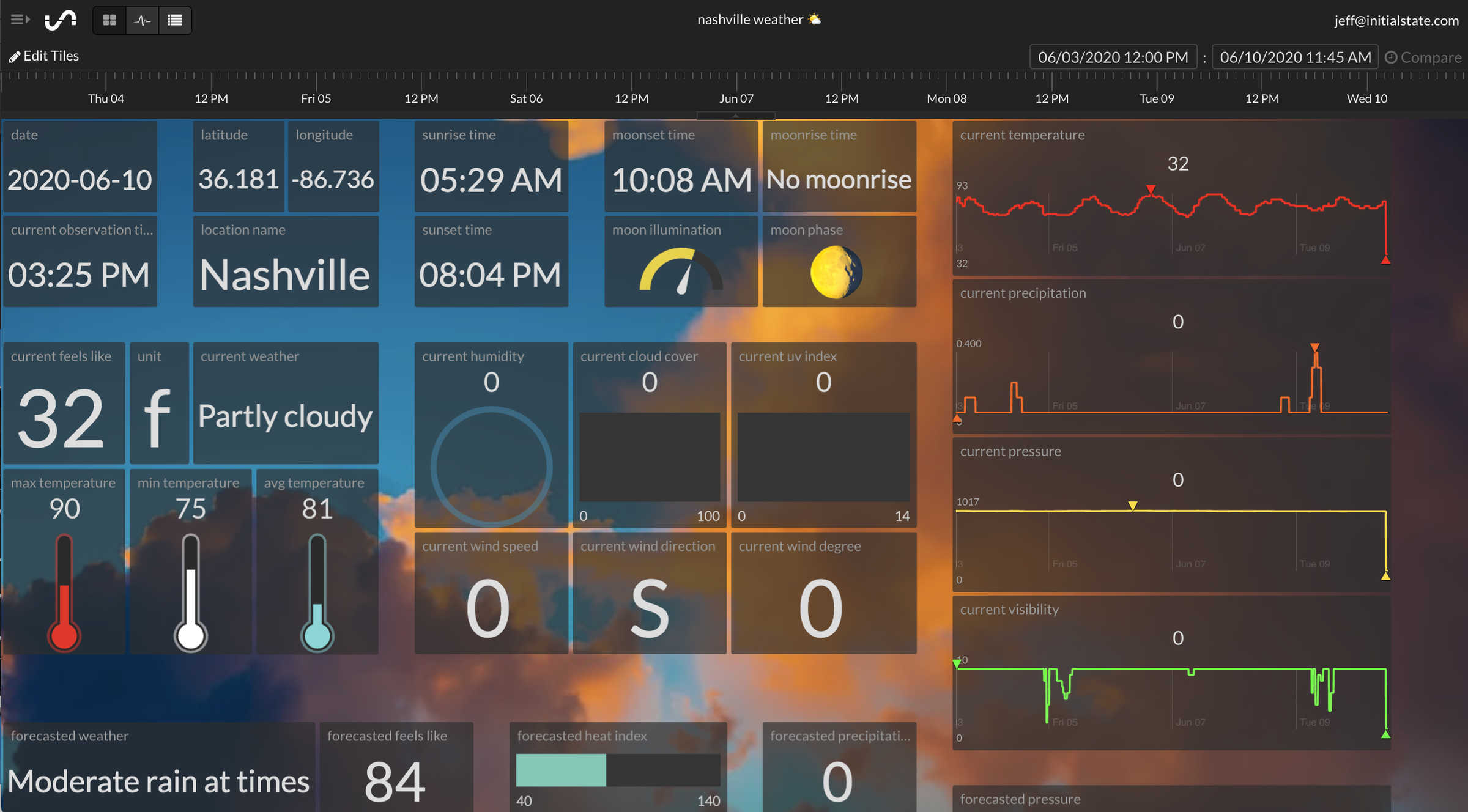Click the moon illumination gauge
This screenshot has width=1468, height=812.
(681, 271)
